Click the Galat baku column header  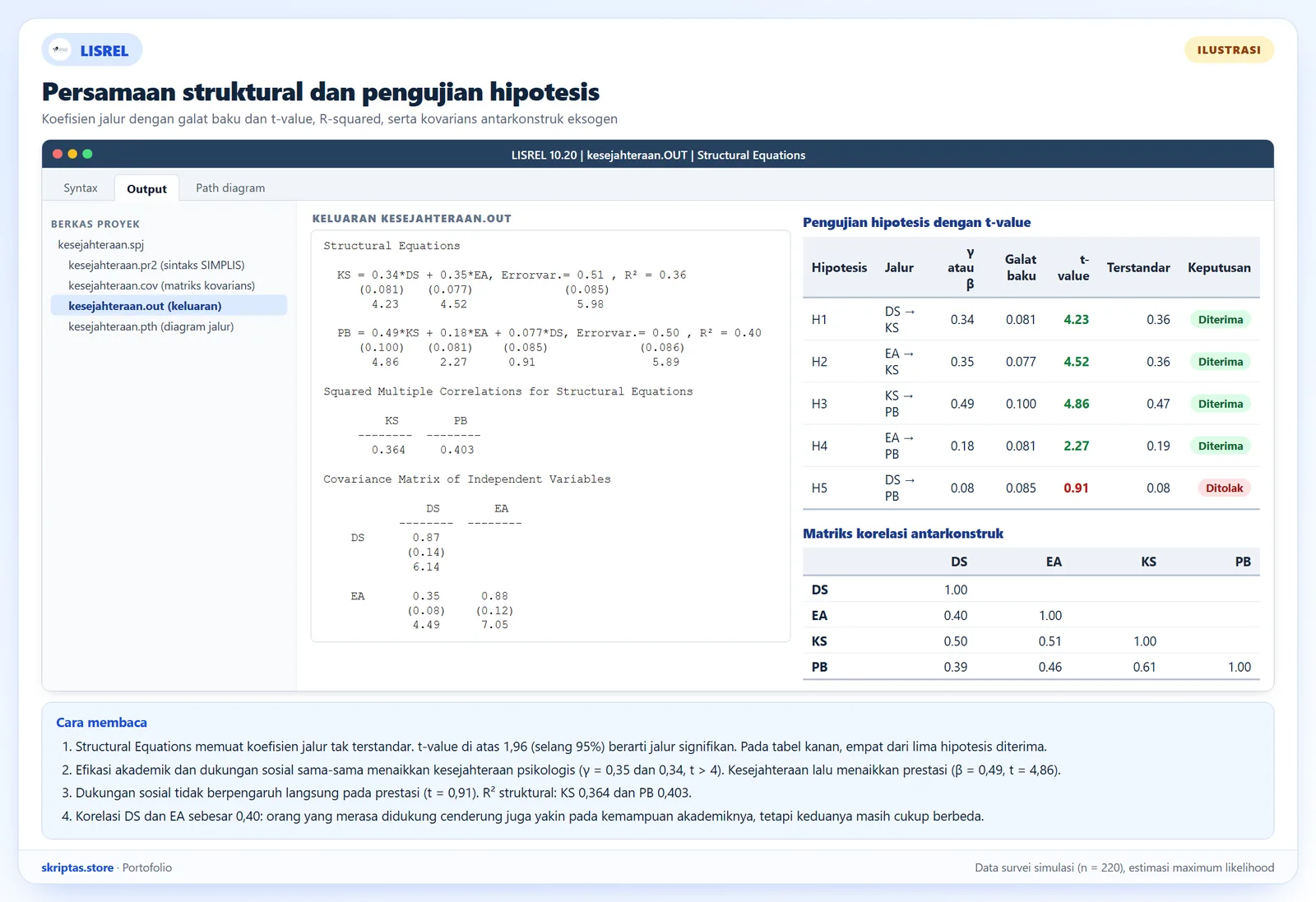1021,267
